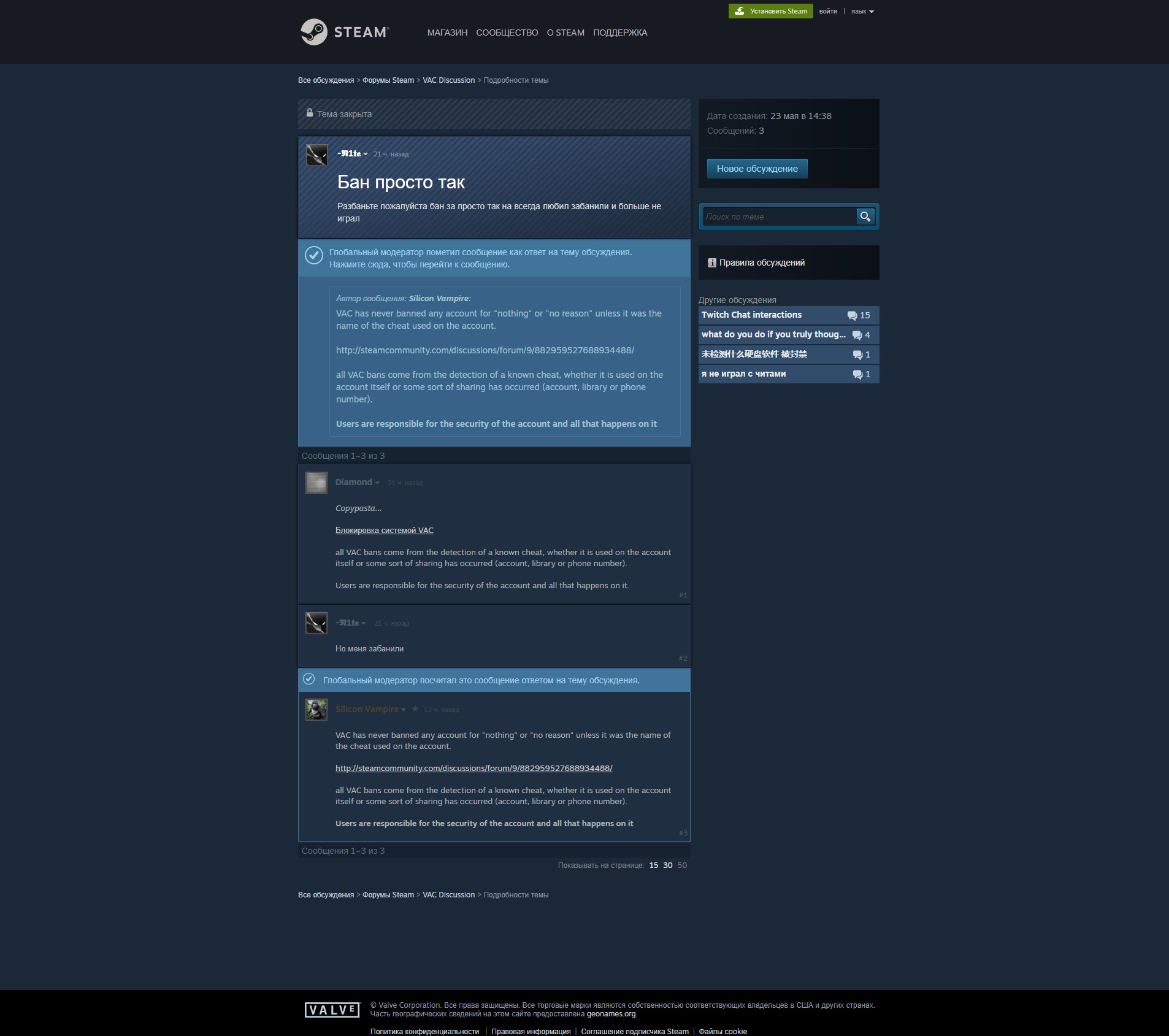This screenshot has height=1036, width=1169.
Task: Click bottom breadcrumb Все обсуждения
Action: point(326,895)
